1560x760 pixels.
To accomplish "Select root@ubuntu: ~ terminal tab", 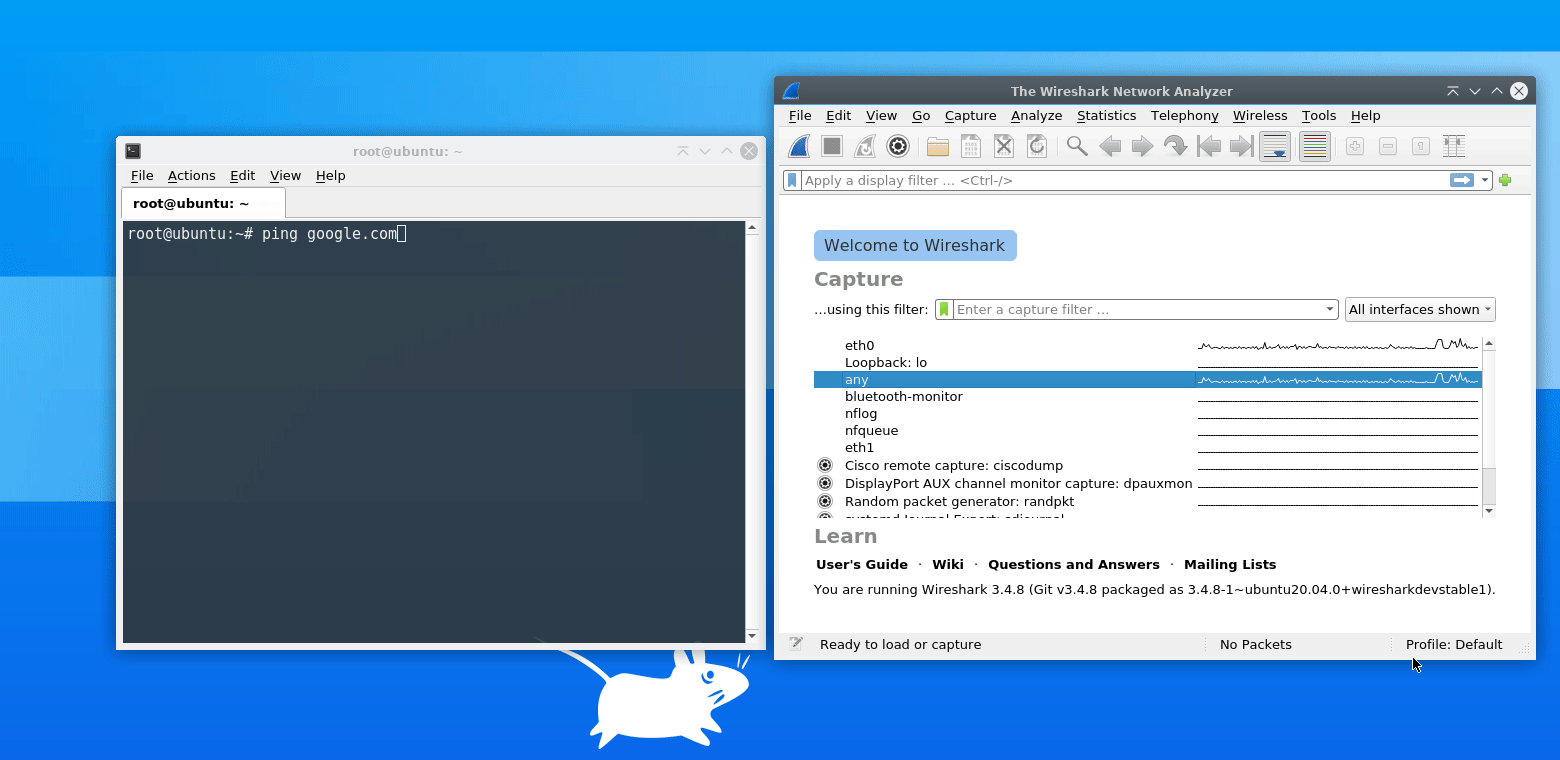I will (203, 203).
